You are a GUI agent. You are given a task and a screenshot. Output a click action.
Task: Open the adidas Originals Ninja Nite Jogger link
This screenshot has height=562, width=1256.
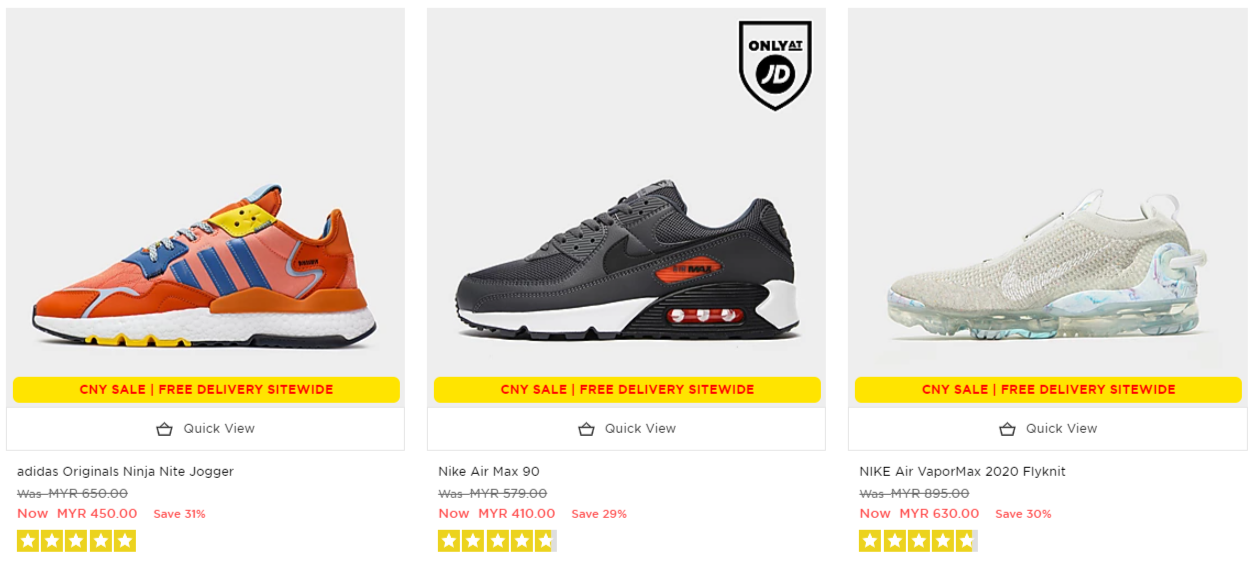coord(125,471)
